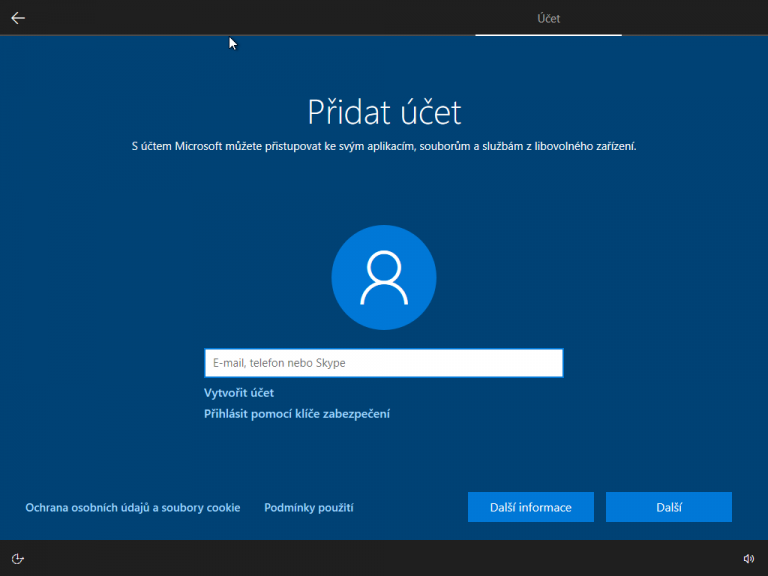Select the Účet tab
Image resolution: width=768 pixels, height=576 pixels.
click(548, 18)
